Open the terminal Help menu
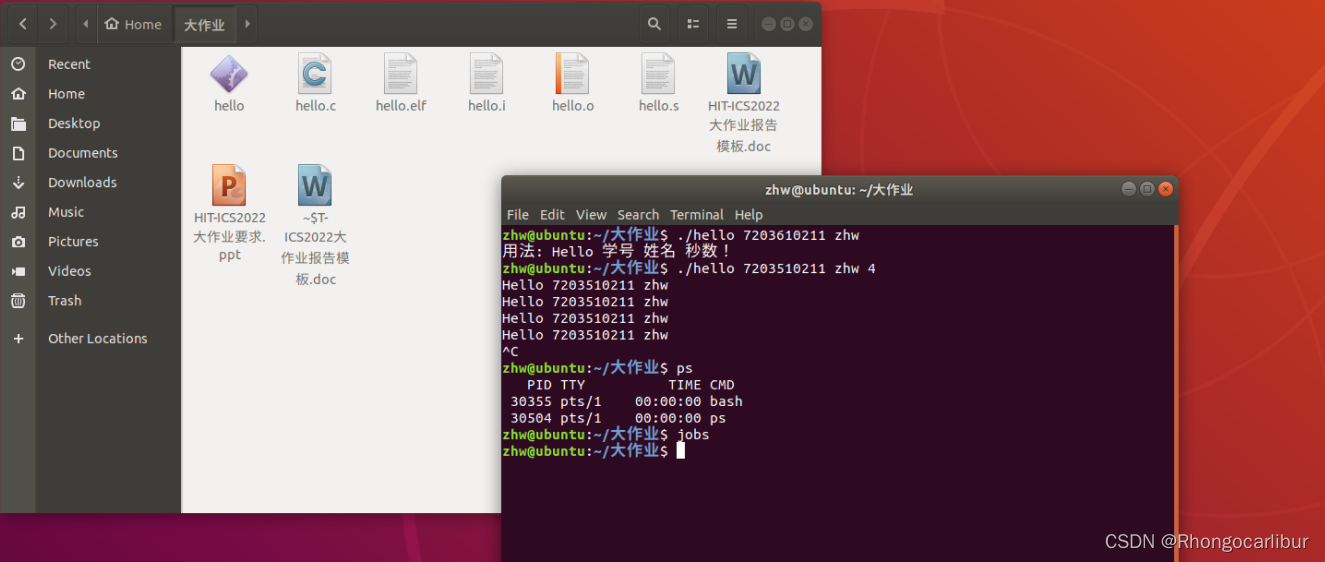 (x=749, y=215)
